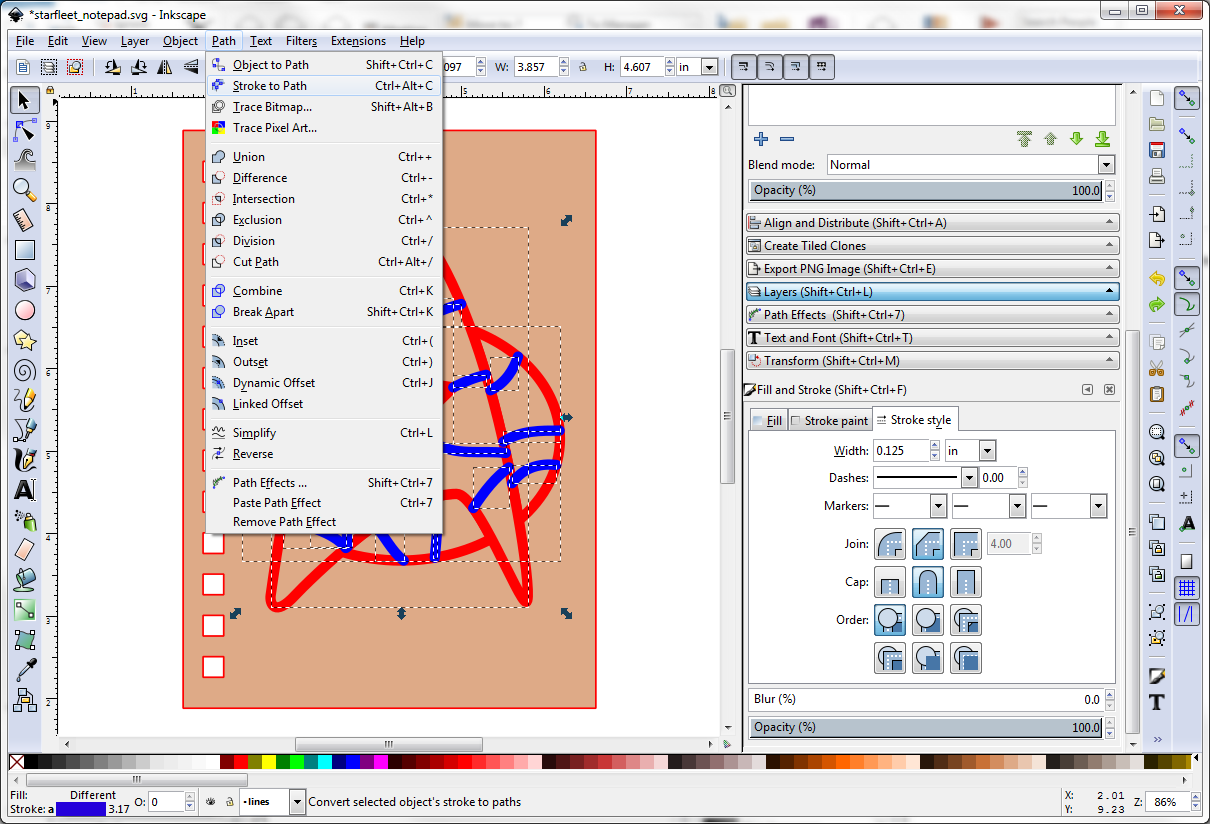This screenshot has height=824, width=1210.
Task: Expand the Transform panel
Action: point(932,361)
